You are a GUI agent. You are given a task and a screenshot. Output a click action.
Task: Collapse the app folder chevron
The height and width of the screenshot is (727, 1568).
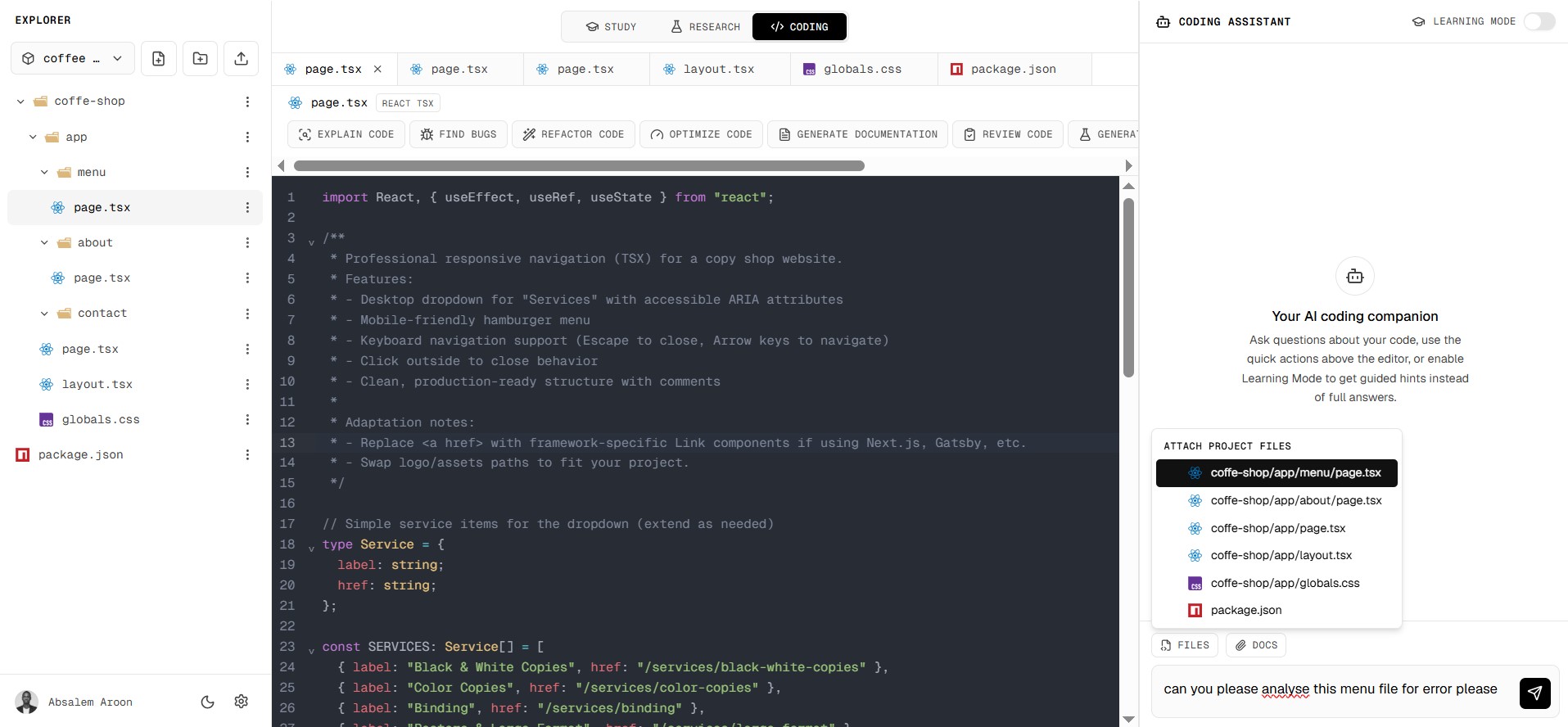tap(33, 137)
